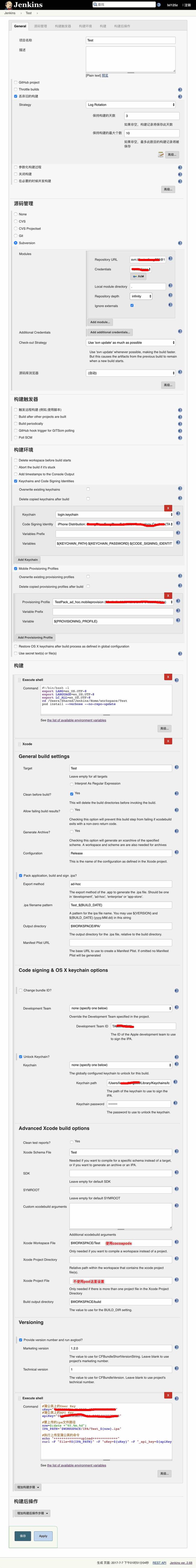This screenshot has height=1568, width=196.
Task: Open help for Keychain password field
Action: click(x=175, y=1102)
